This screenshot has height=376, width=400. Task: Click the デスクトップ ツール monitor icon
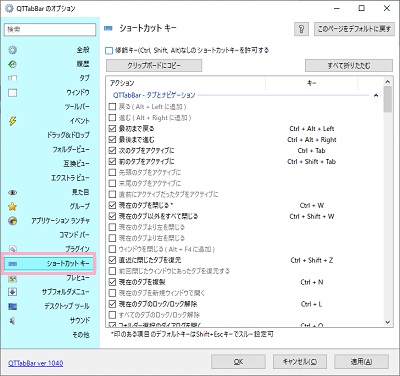pyautogui.click(x=12, y=306)
